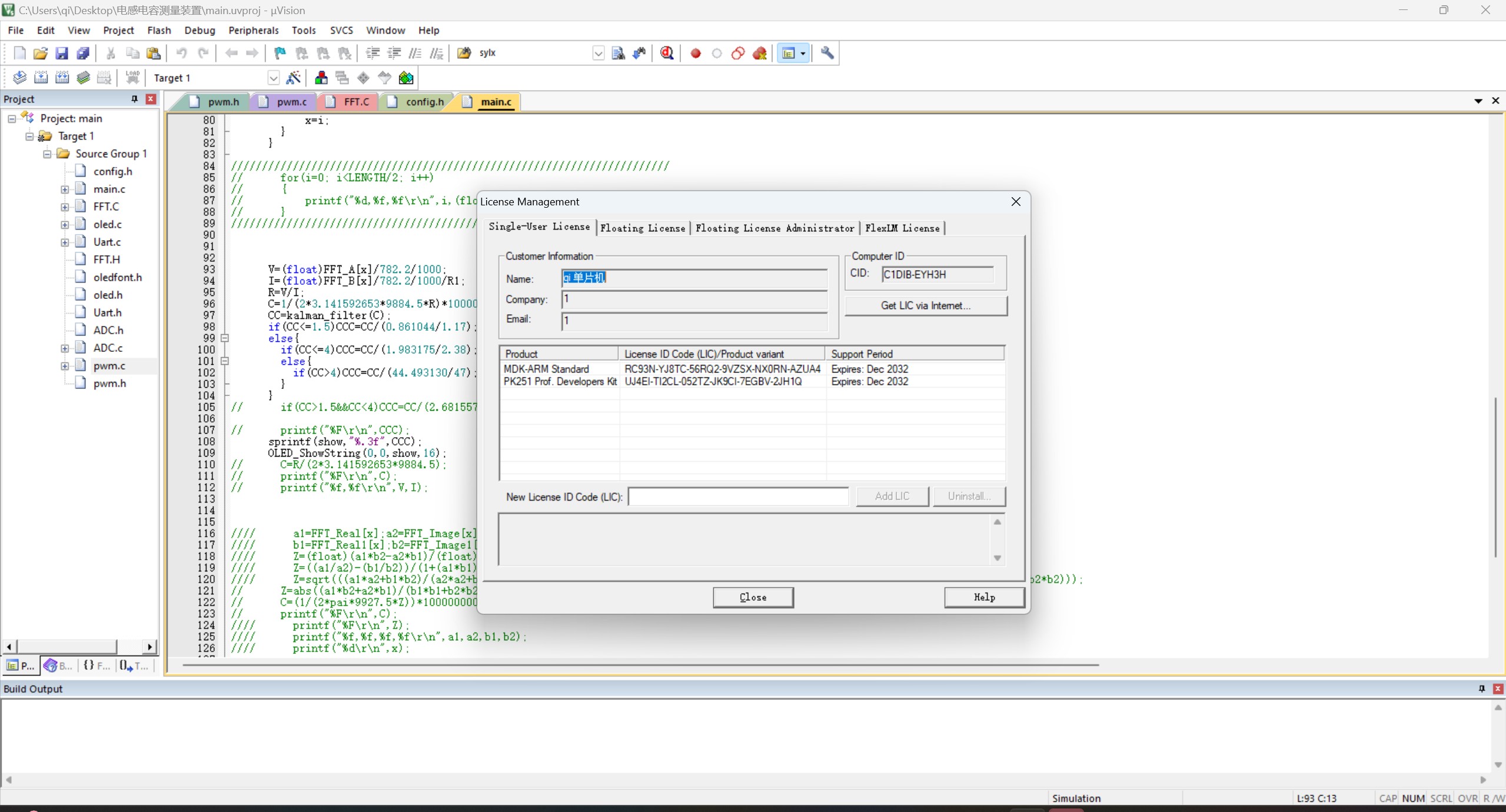
Task: Switch to the Floating License tab
Action: [x=643, y=228]
